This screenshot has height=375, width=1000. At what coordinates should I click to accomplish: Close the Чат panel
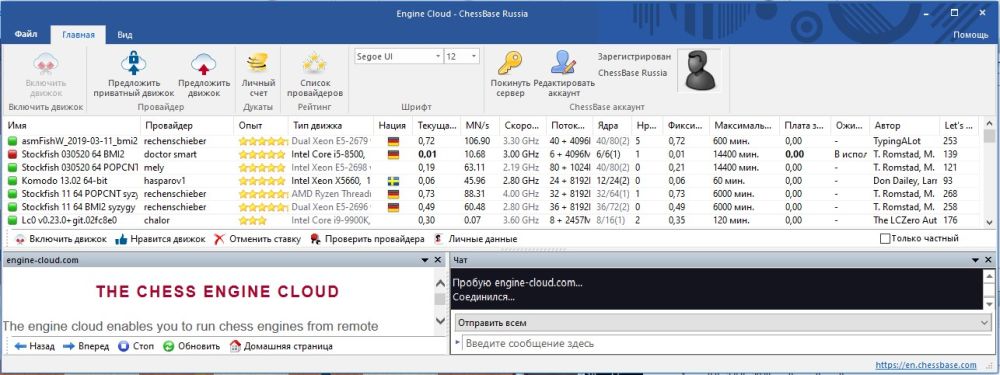(x=988, y=260)
